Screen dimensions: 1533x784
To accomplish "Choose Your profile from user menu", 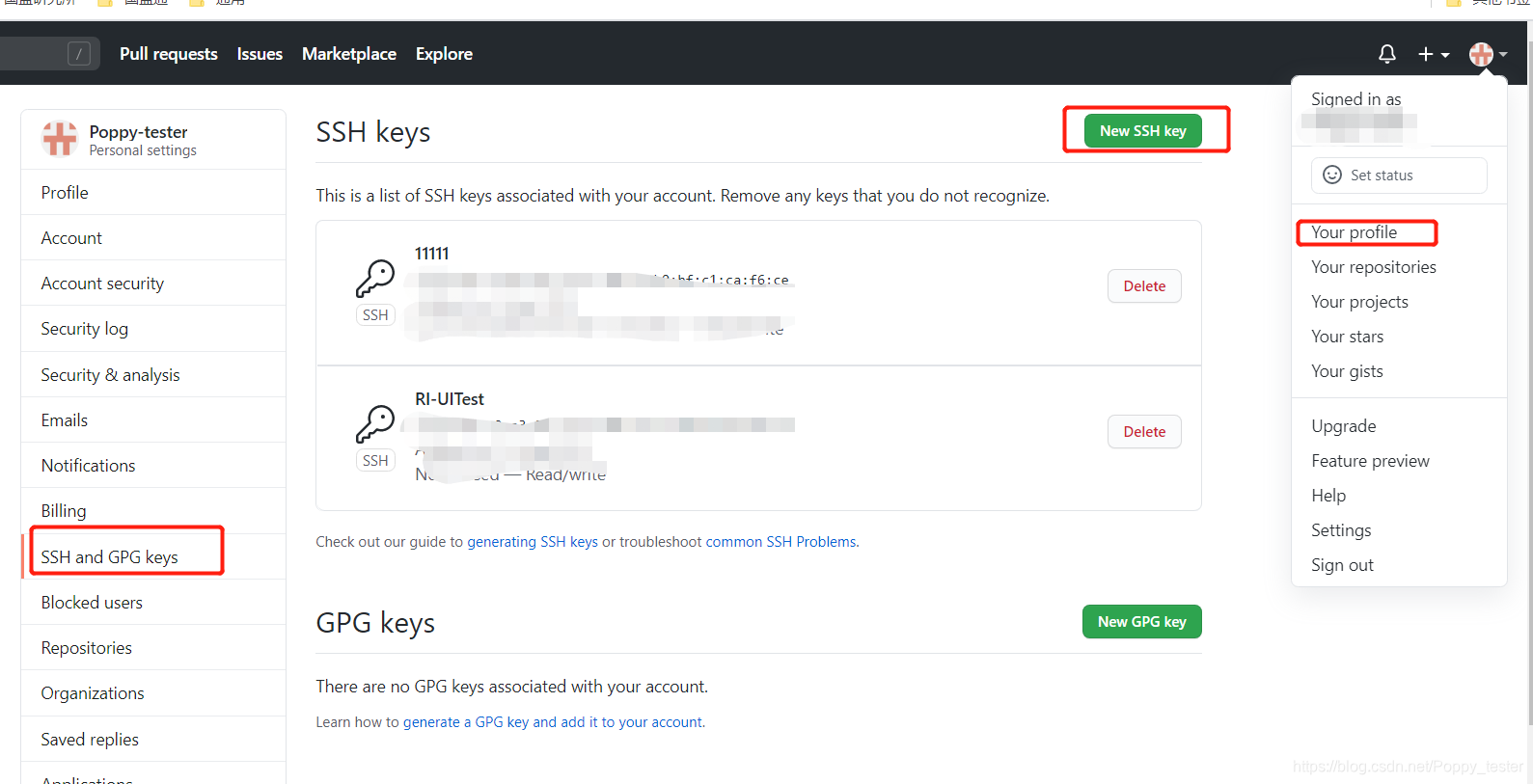I will (x=1399, y=232).
